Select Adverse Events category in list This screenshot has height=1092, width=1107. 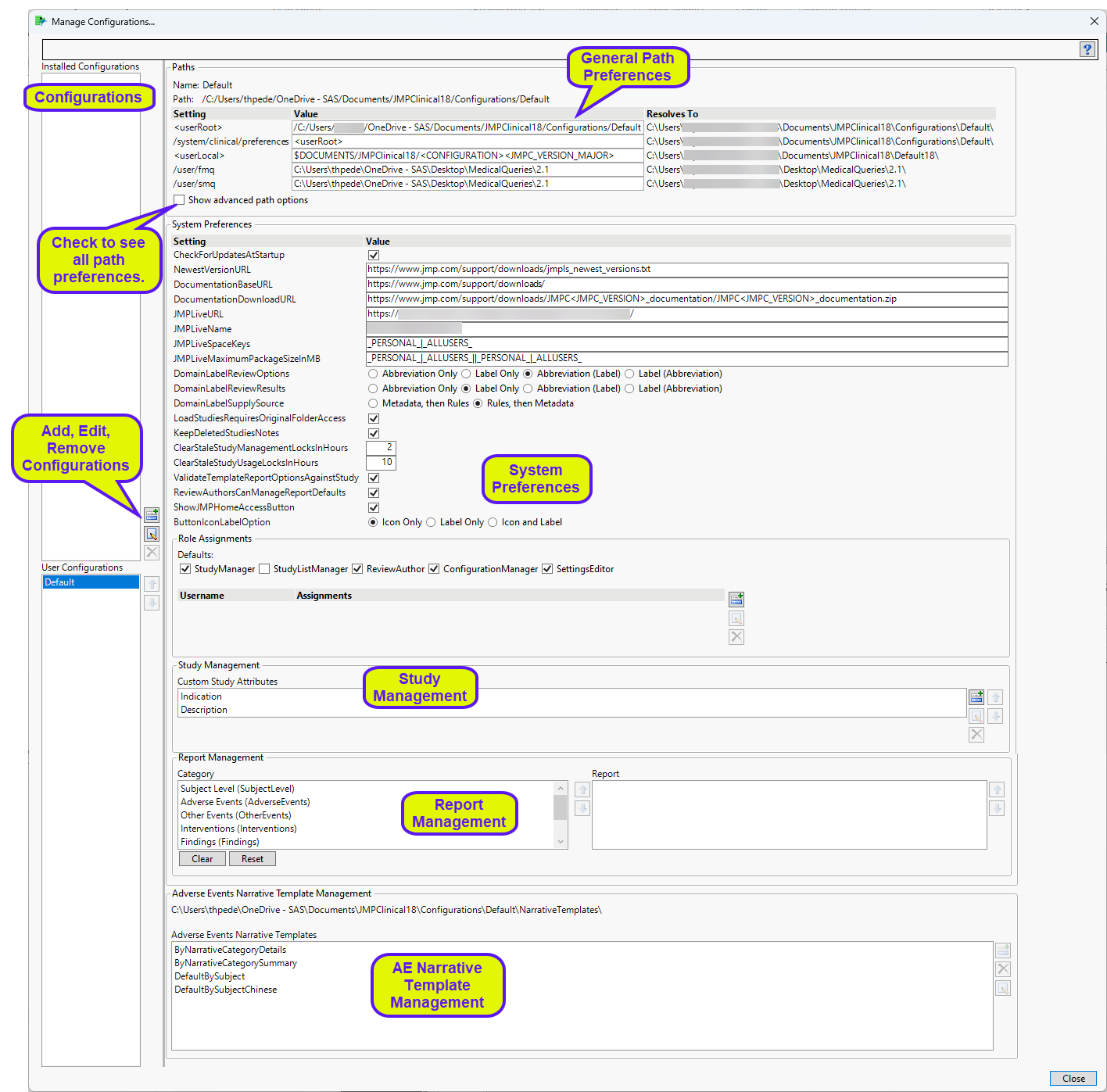tap(245, 802)
